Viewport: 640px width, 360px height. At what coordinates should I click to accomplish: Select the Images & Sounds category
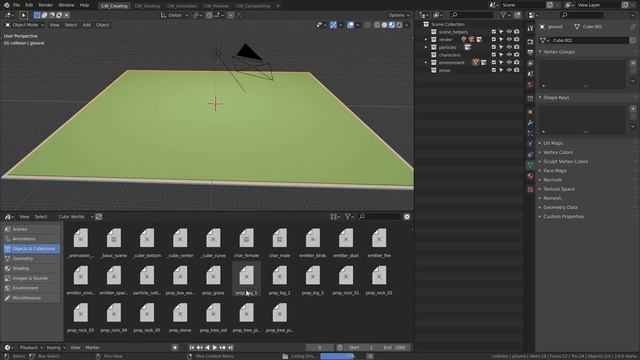tap(31, 278)
